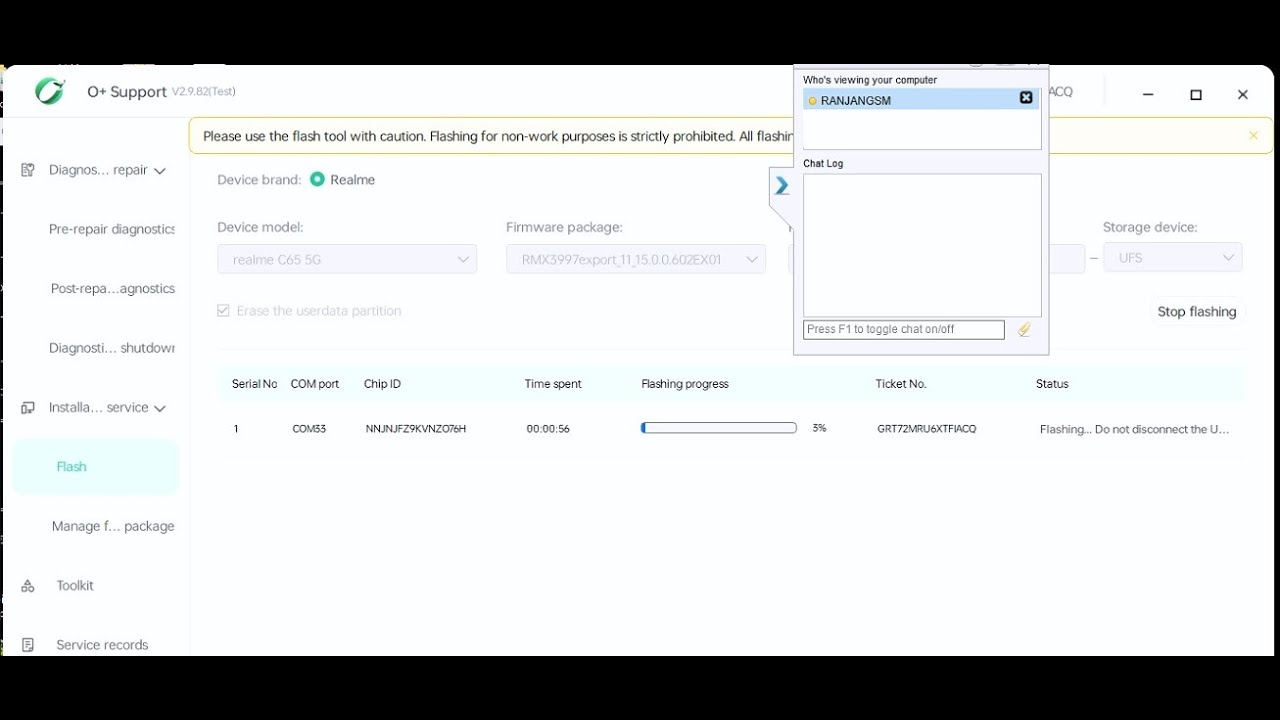1280x720 pixels.
Task: Maximize the O+ Support window
Action: click(1196, 95)
